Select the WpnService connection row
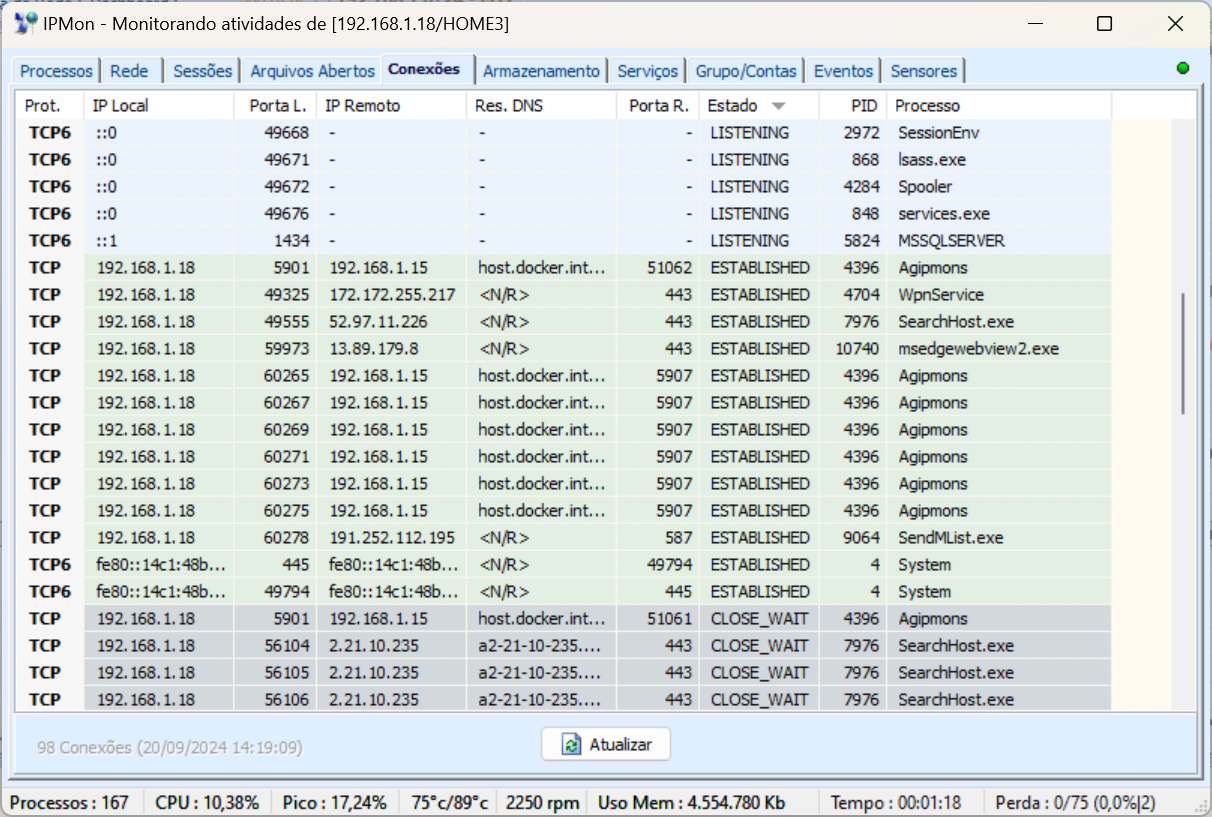The height and width of the screenshot is (817, 1212). click(564, 295)
